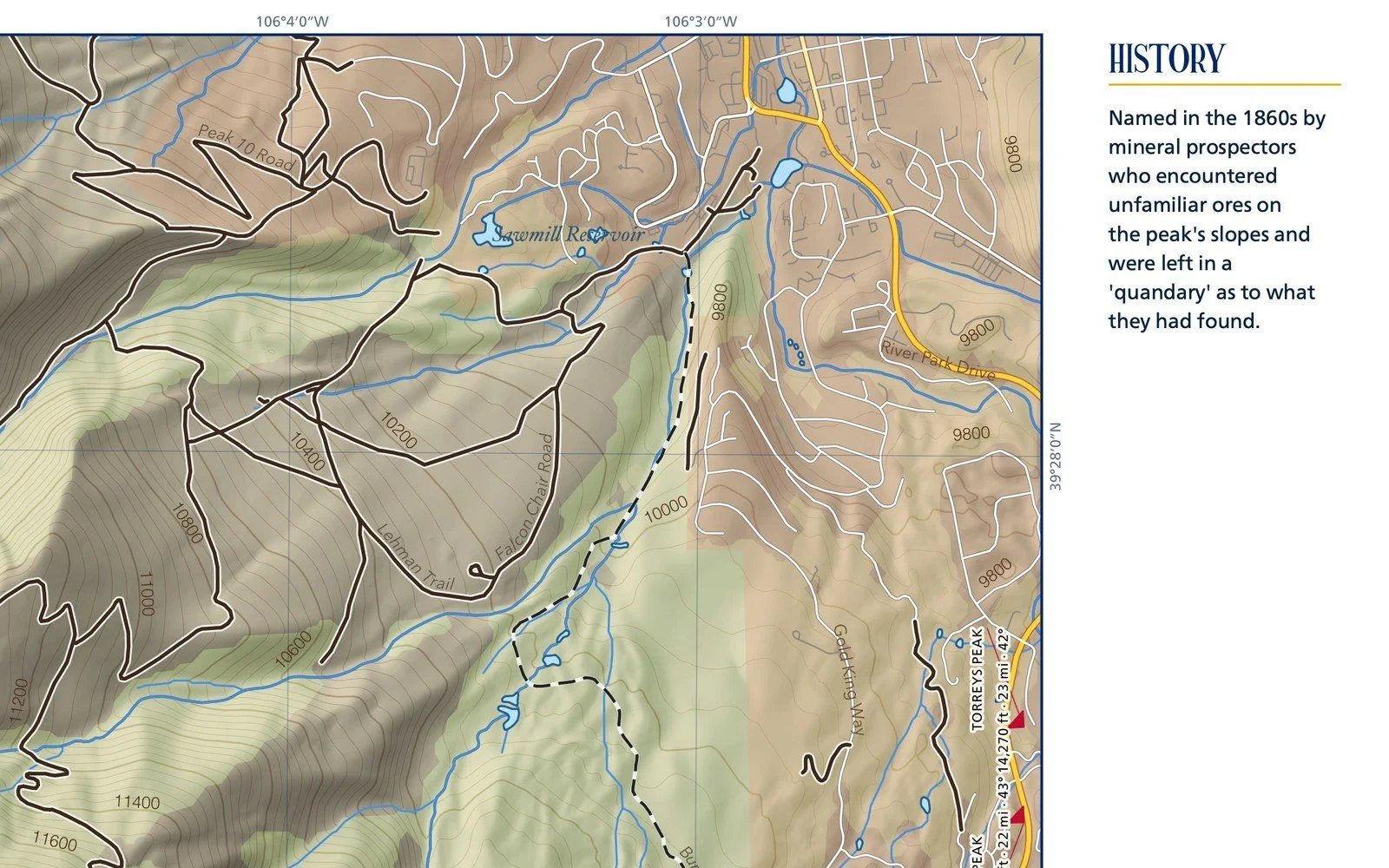Select the 10600 contour elevation label
The width and height of the screenshot is (1389, 868).
293,650
